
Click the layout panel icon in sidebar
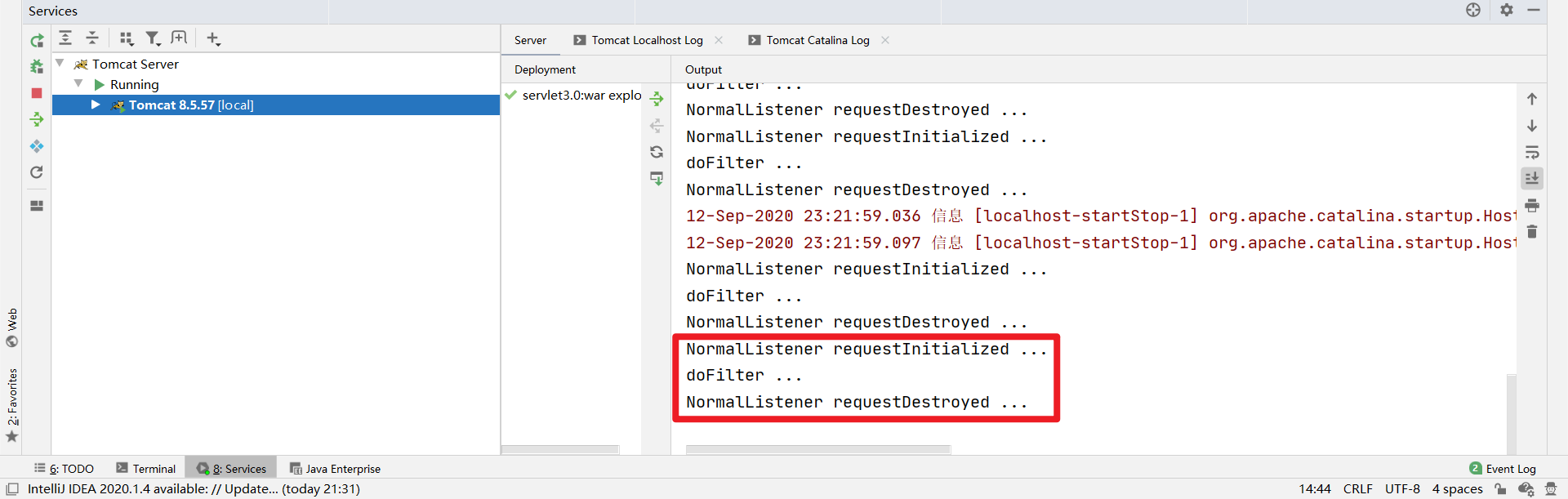click(x=37, y=206)
